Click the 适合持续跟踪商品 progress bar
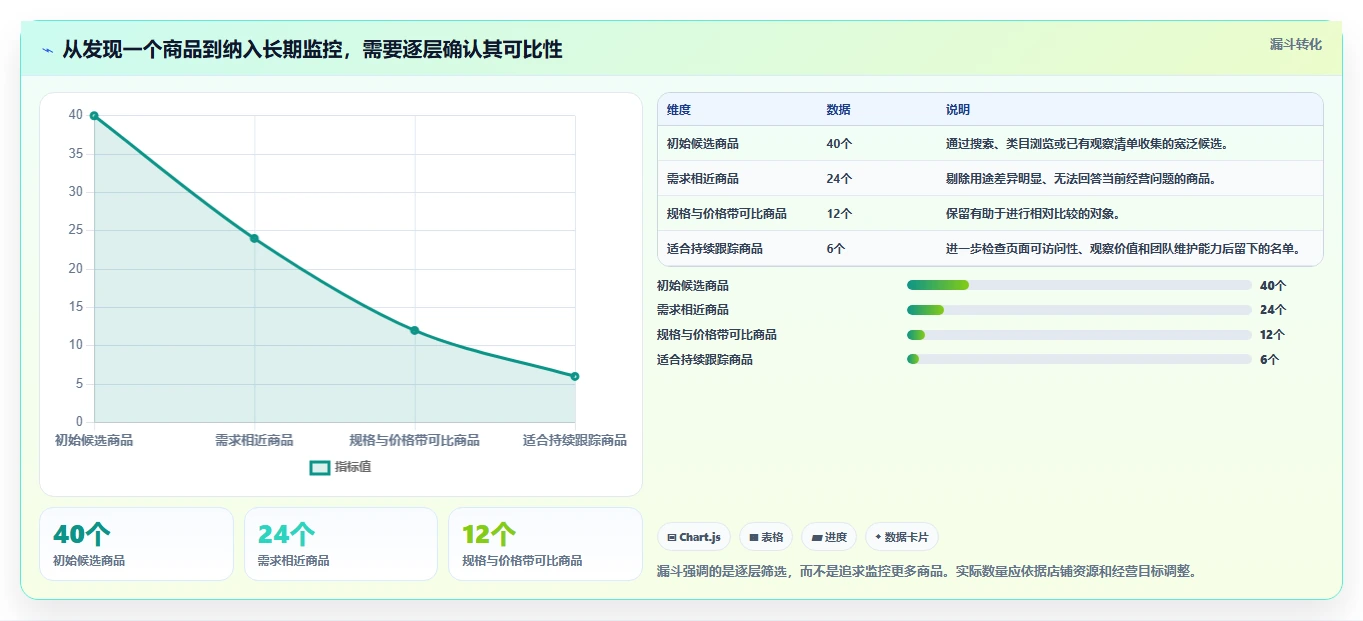Viewport: 1363px width, 621px height. click(1079, 359)
